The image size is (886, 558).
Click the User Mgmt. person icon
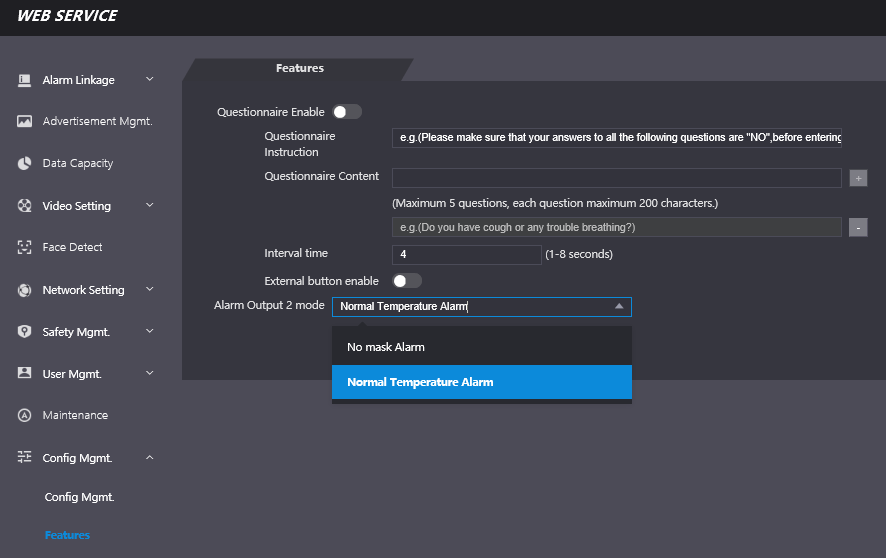(25, 373)
